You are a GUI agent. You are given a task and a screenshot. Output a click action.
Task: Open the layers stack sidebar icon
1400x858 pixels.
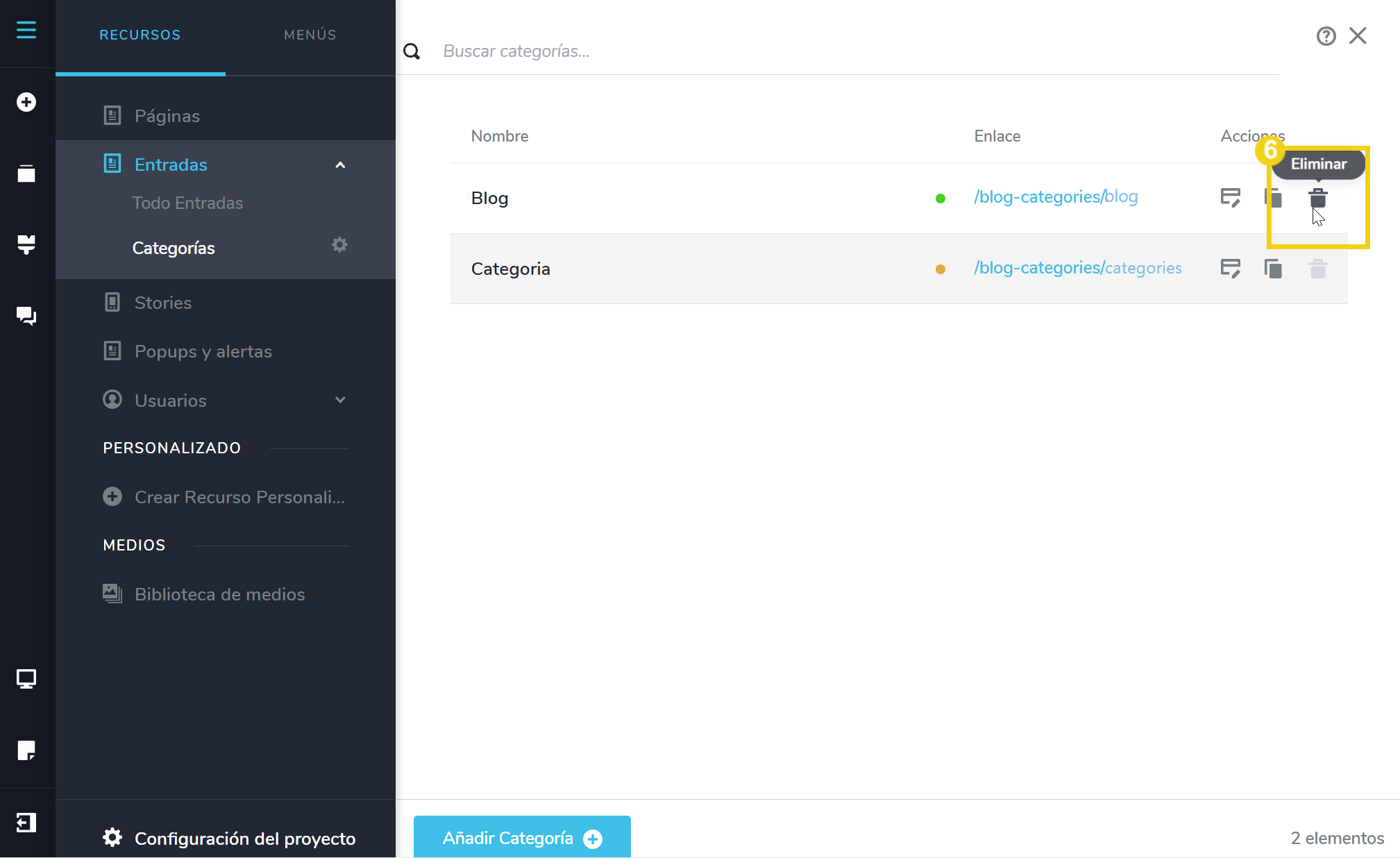tap(26, 174)
